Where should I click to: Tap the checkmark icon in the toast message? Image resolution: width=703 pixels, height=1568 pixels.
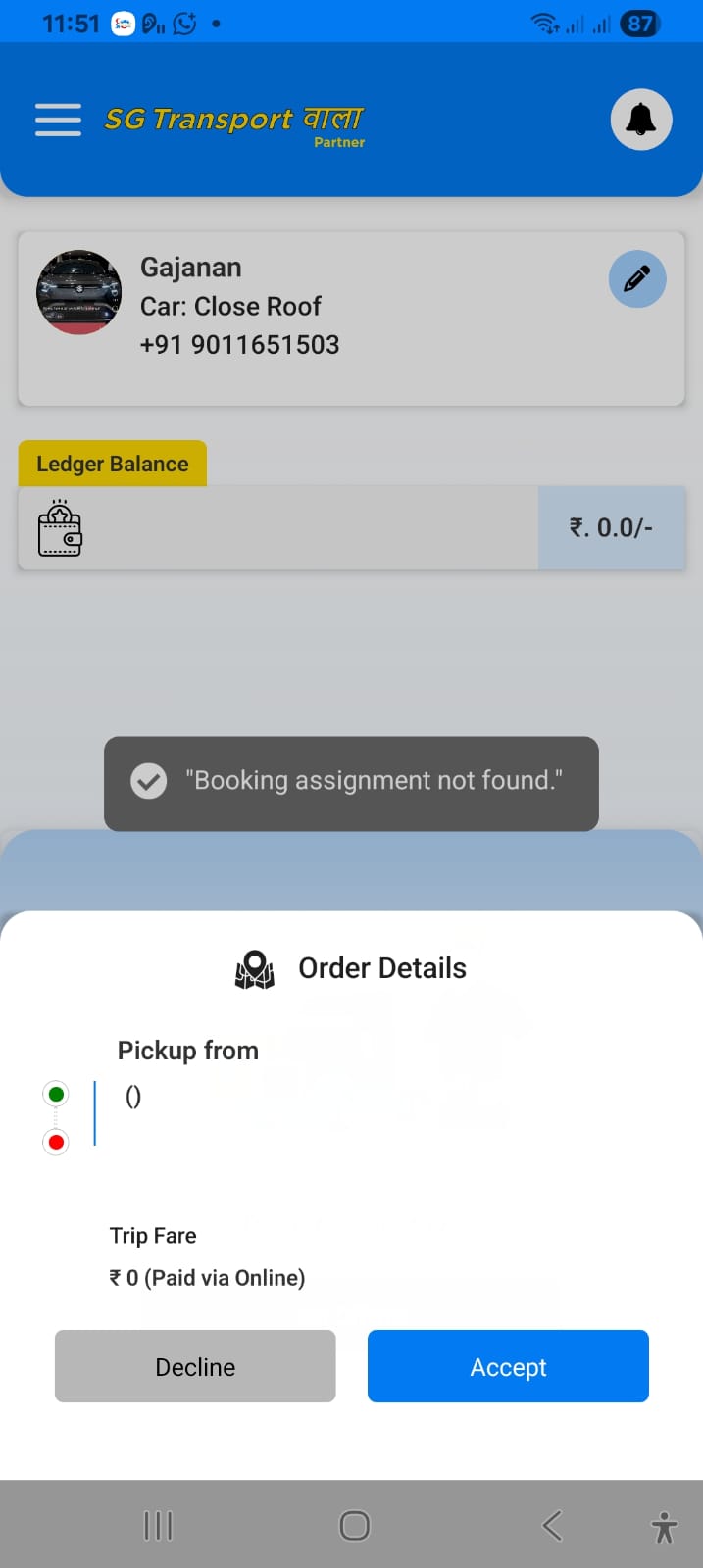149,781
